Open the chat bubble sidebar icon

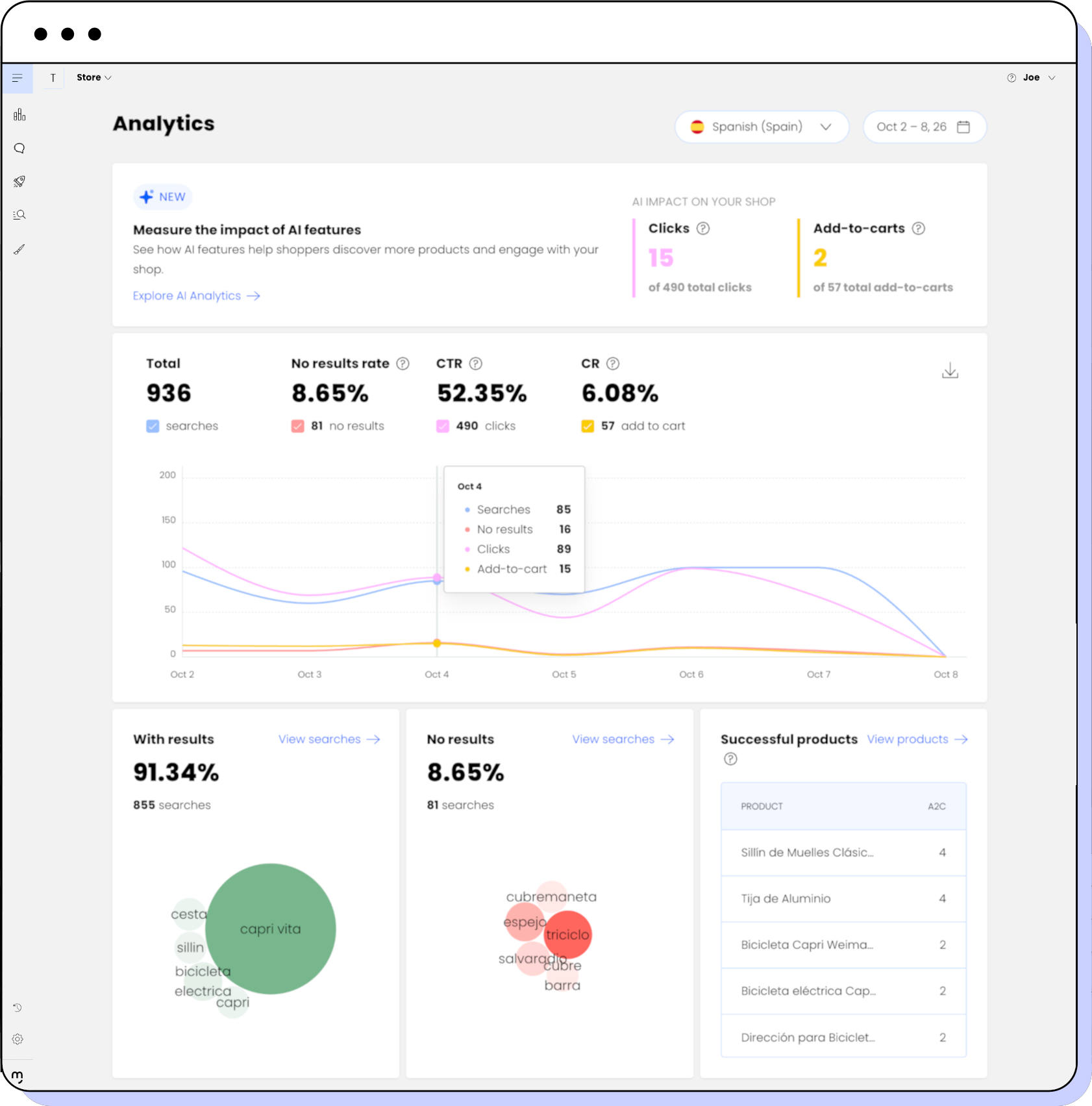[x=19, y=149]
